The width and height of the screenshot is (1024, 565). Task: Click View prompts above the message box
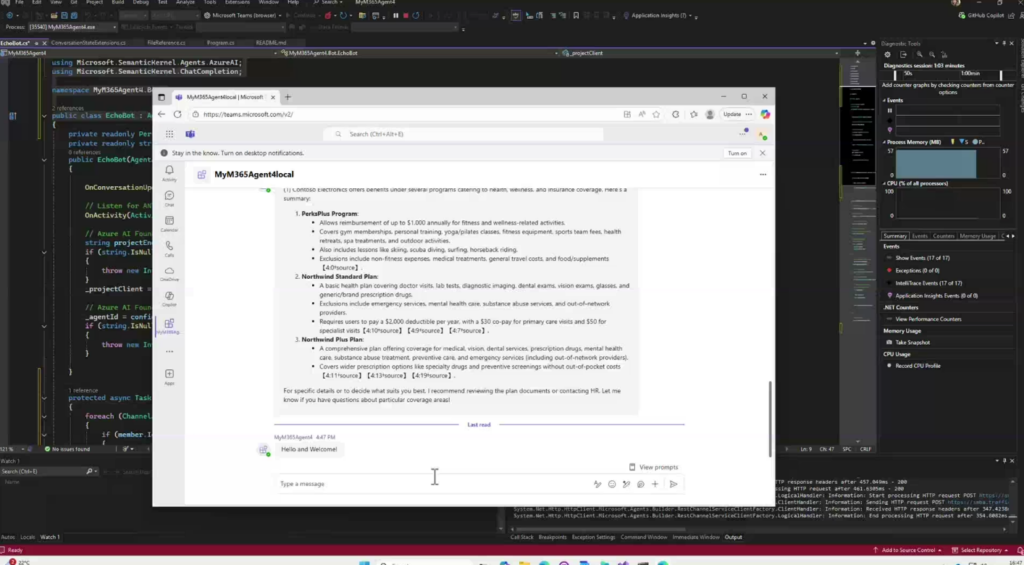coord(653,467)
